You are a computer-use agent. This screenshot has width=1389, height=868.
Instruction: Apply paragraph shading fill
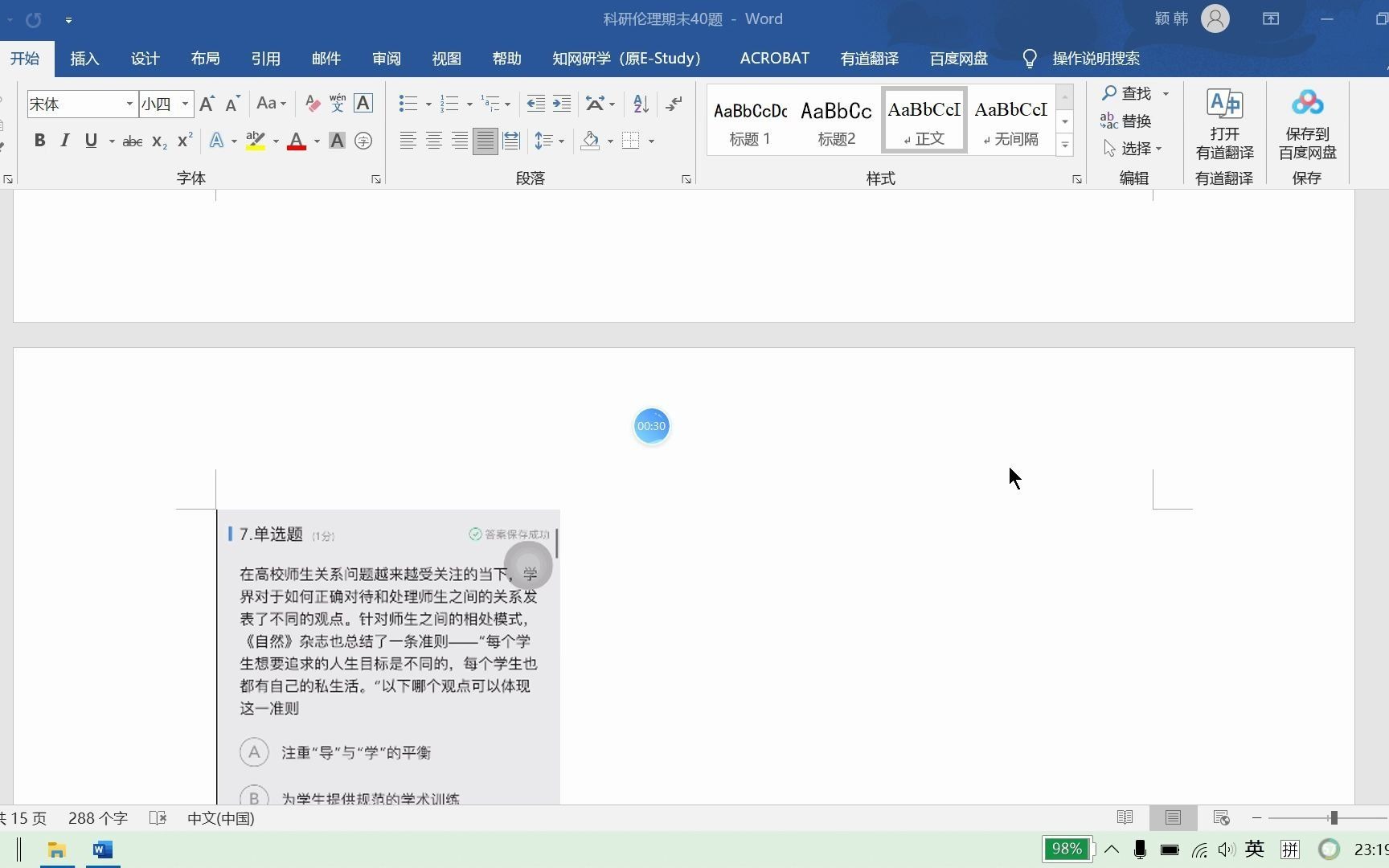[x=591, y=141]
